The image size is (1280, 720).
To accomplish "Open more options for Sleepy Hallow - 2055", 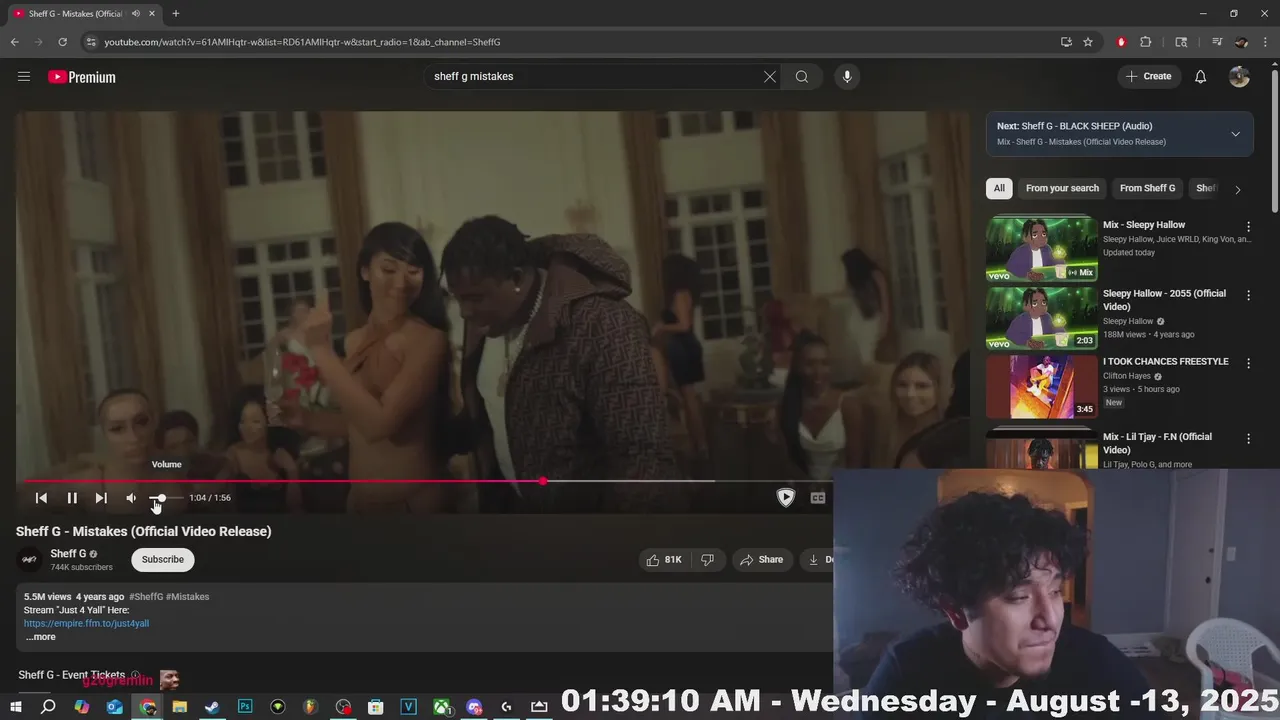I will (x=1248, y=295).
